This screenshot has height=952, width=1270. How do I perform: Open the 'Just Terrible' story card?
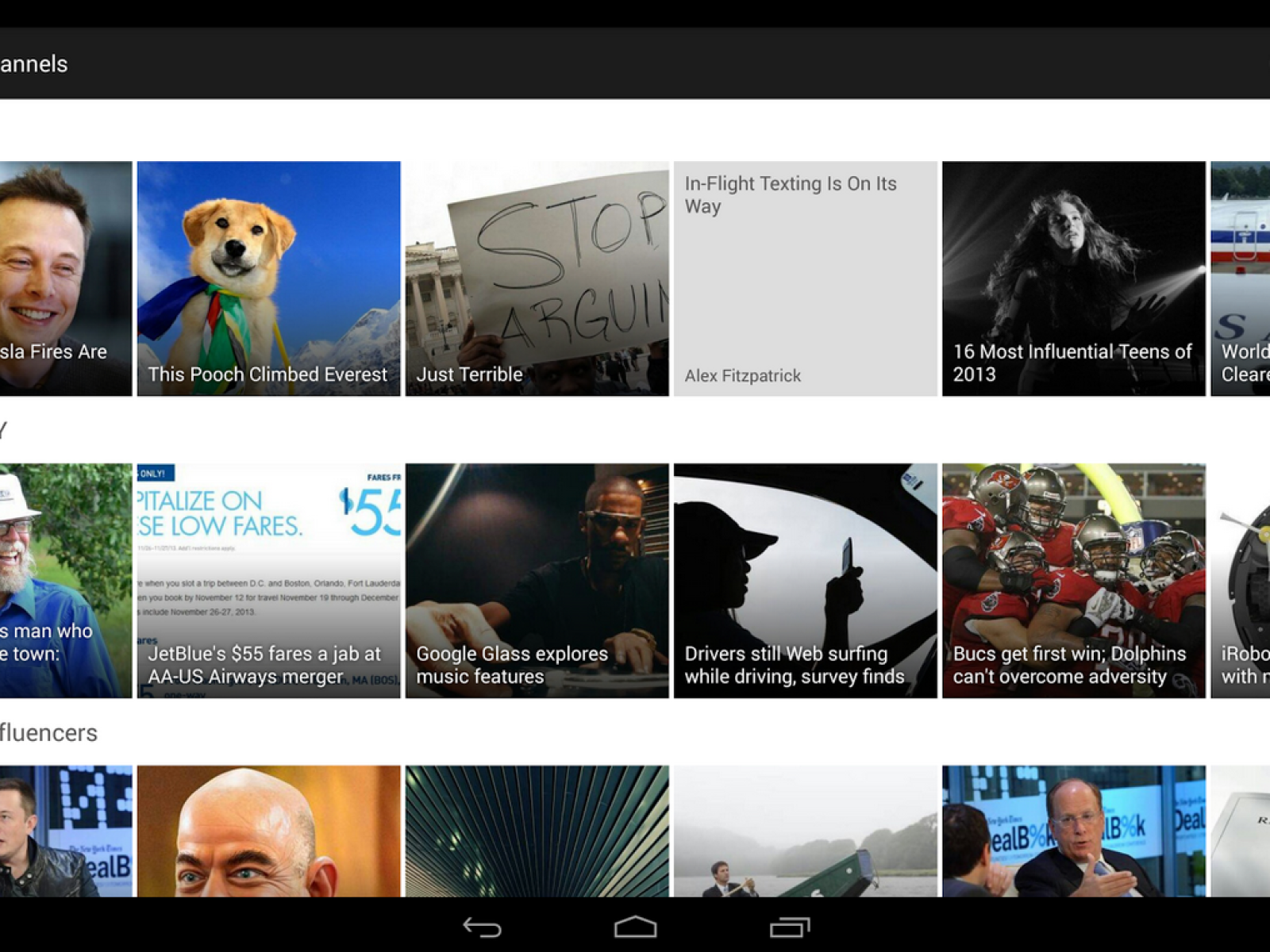[x=537, y=278]
